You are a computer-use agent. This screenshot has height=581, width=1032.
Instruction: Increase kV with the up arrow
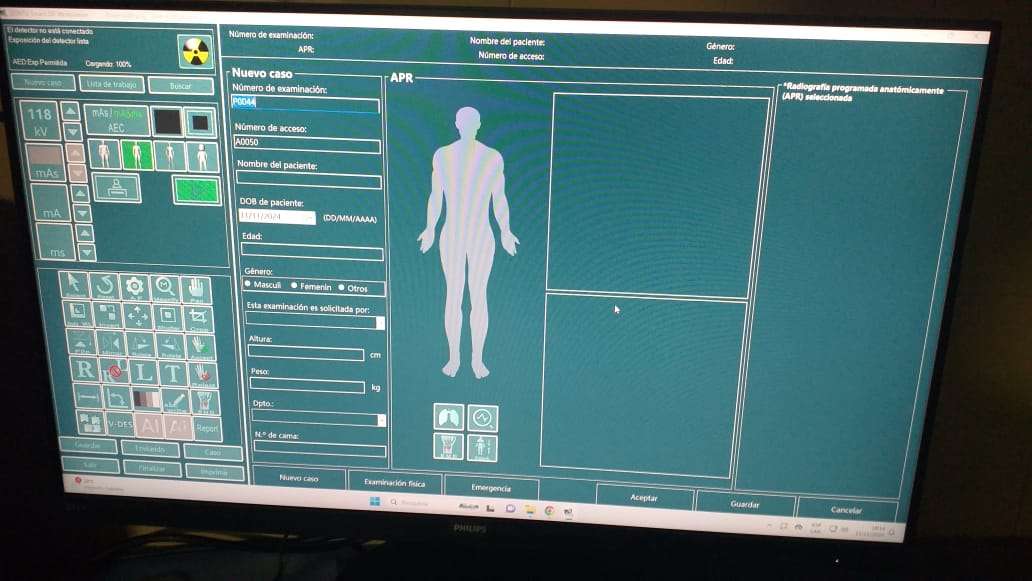coord(70,109)
